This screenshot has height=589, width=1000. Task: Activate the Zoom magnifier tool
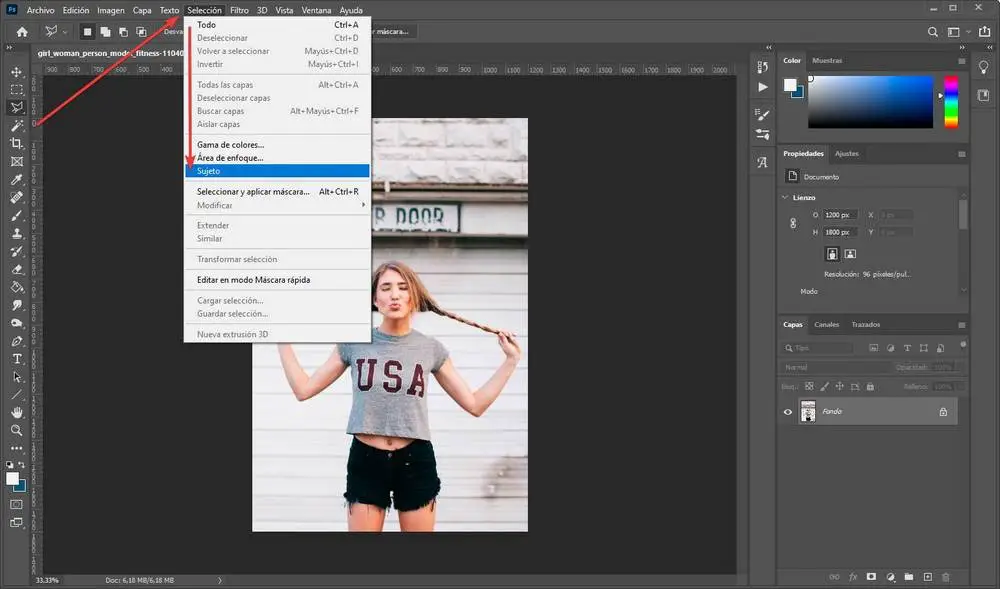coord(17,430)
